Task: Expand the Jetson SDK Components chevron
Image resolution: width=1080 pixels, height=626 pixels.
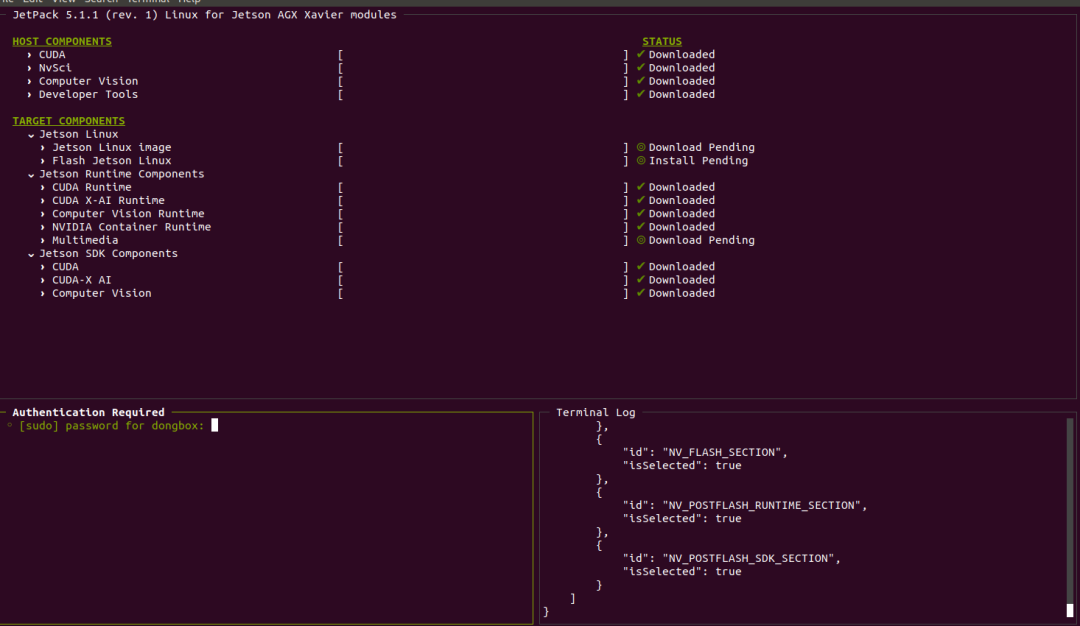Action: [31, 253]
